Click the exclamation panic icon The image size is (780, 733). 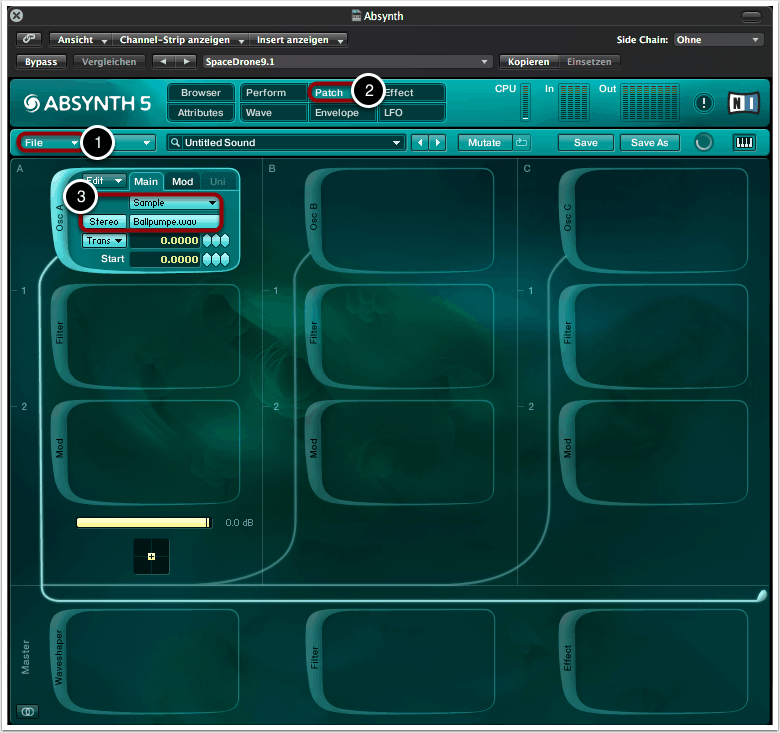(704, 103)
